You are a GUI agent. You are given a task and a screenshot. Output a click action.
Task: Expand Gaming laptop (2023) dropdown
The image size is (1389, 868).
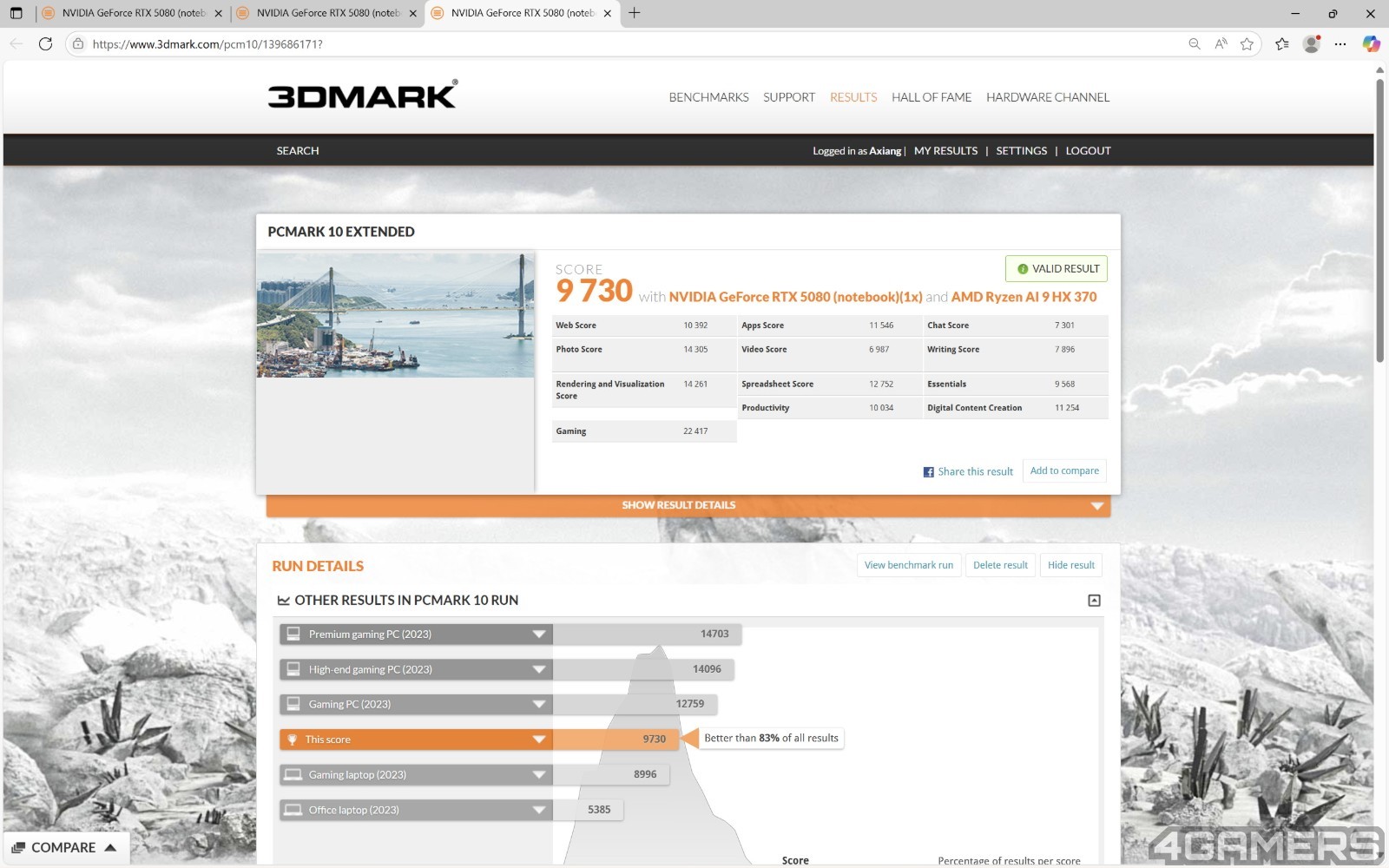[x=539, y=774]
